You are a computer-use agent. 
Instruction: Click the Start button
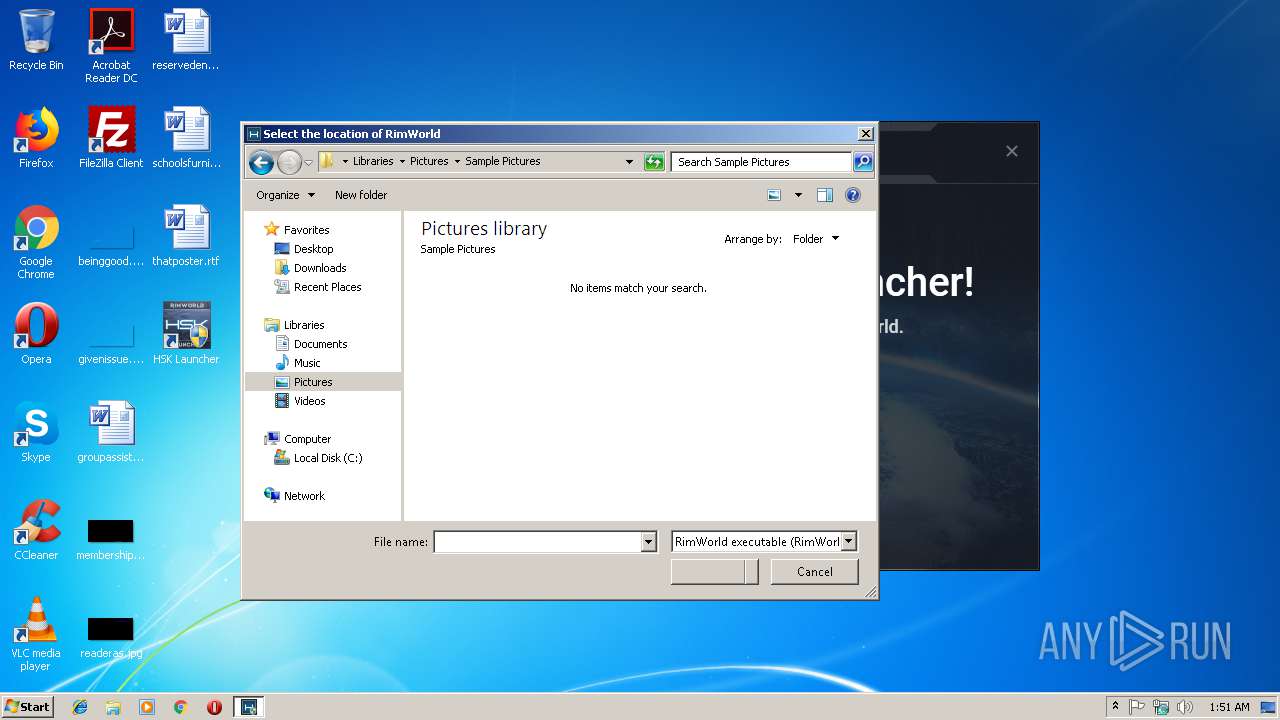[27, 706]
